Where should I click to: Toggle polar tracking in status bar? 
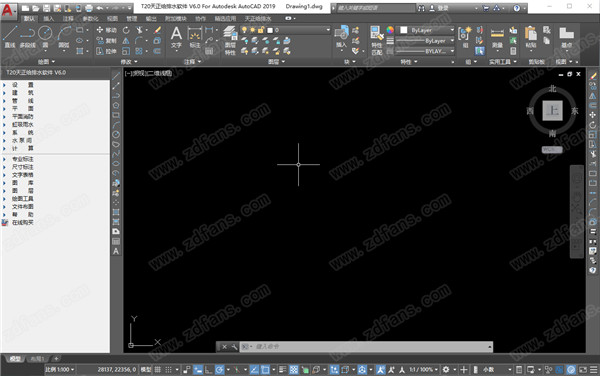[219, 369]
